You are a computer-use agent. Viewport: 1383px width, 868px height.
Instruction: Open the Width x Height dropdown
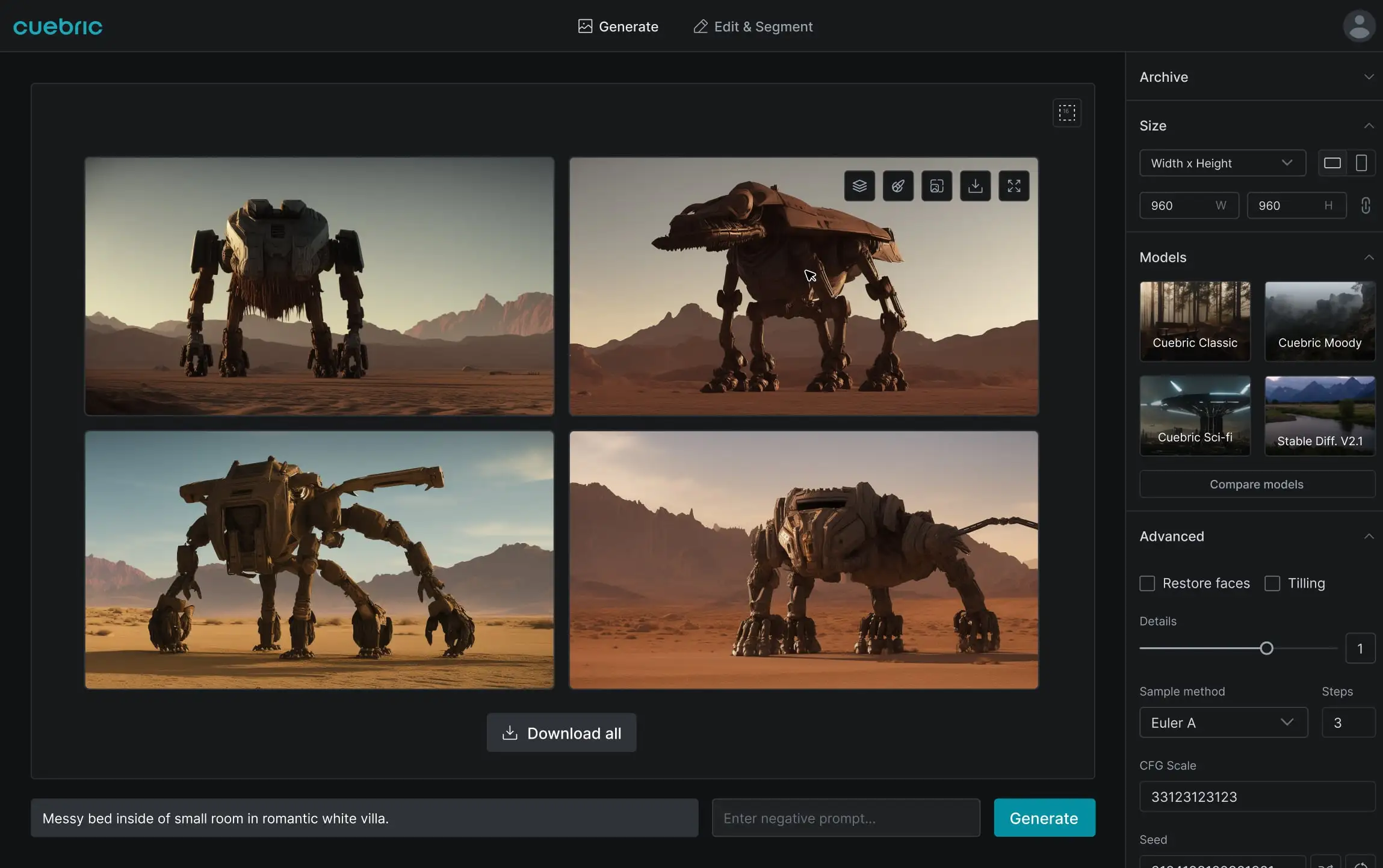[x=1222, y=163]
